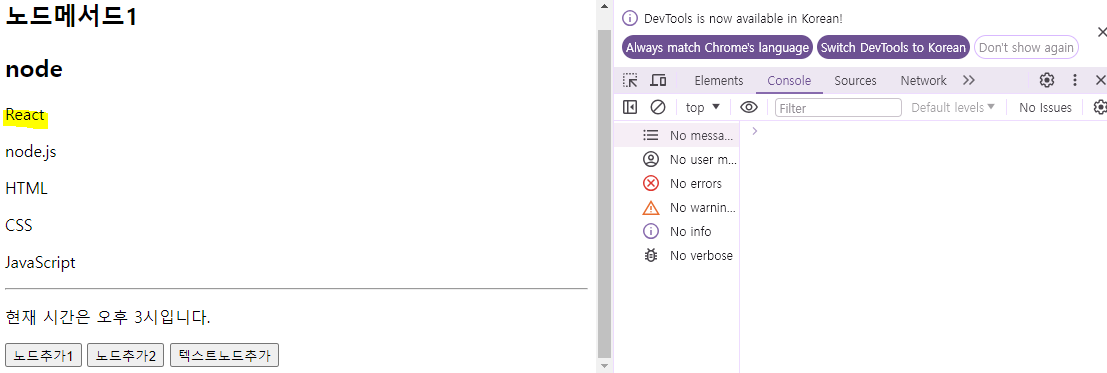The height and width of the screenshot is (373, 1107).
Task: Open console settings gear at right edge
Action: [1100, 107]
